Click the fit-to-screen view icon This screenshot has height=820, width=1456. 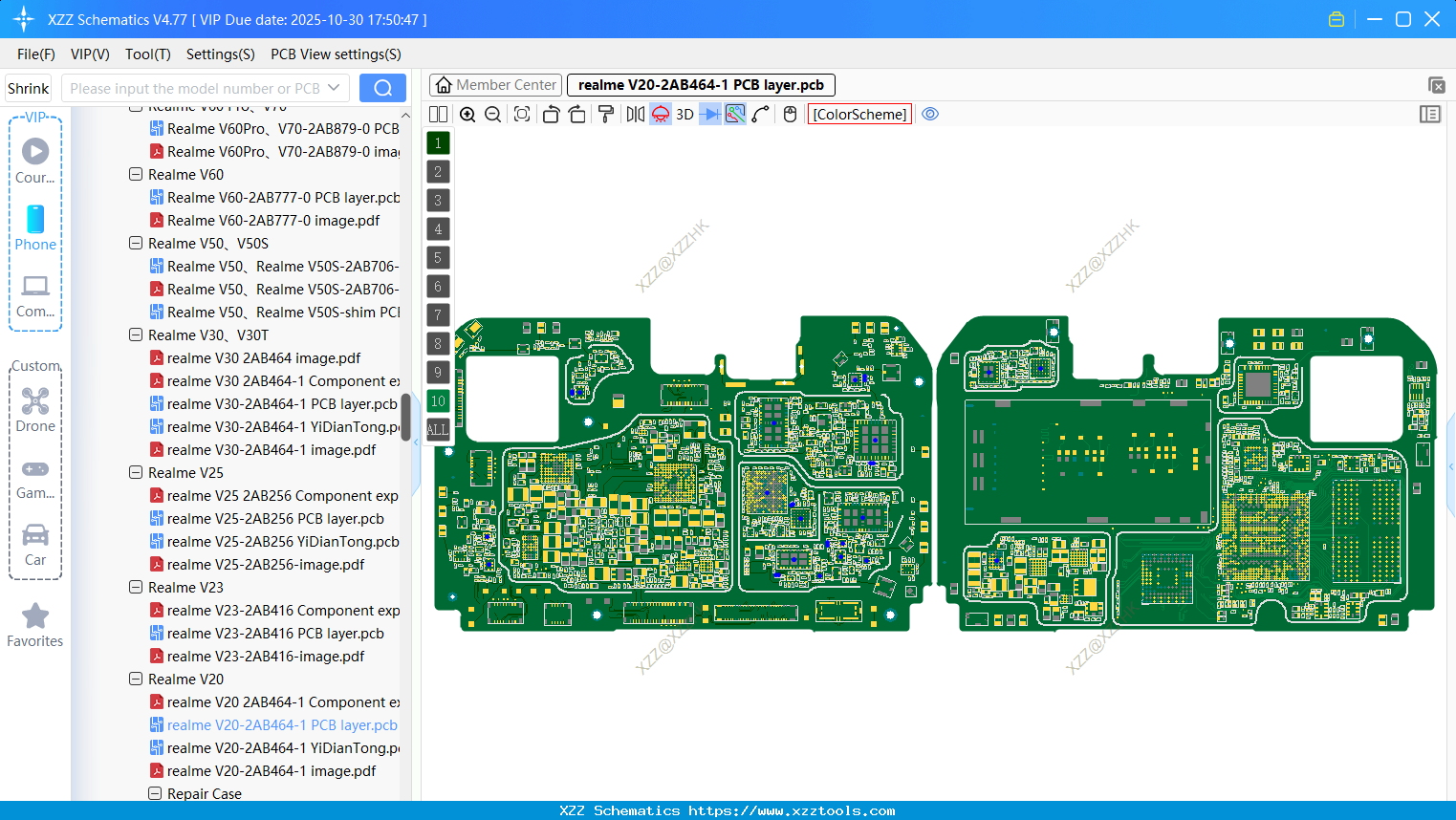(522, 115)
